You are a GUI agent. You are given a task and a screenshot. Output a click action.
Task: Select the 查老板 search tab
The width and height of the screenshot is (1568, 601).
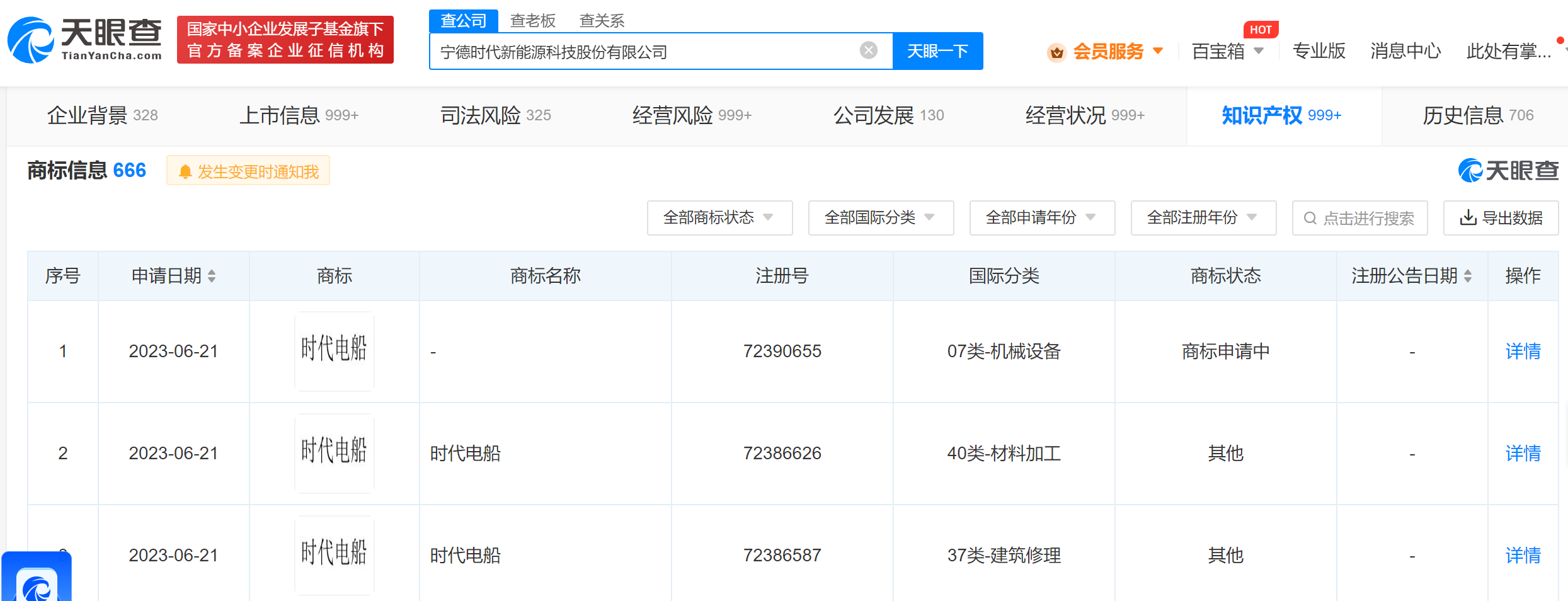[533, 21]
